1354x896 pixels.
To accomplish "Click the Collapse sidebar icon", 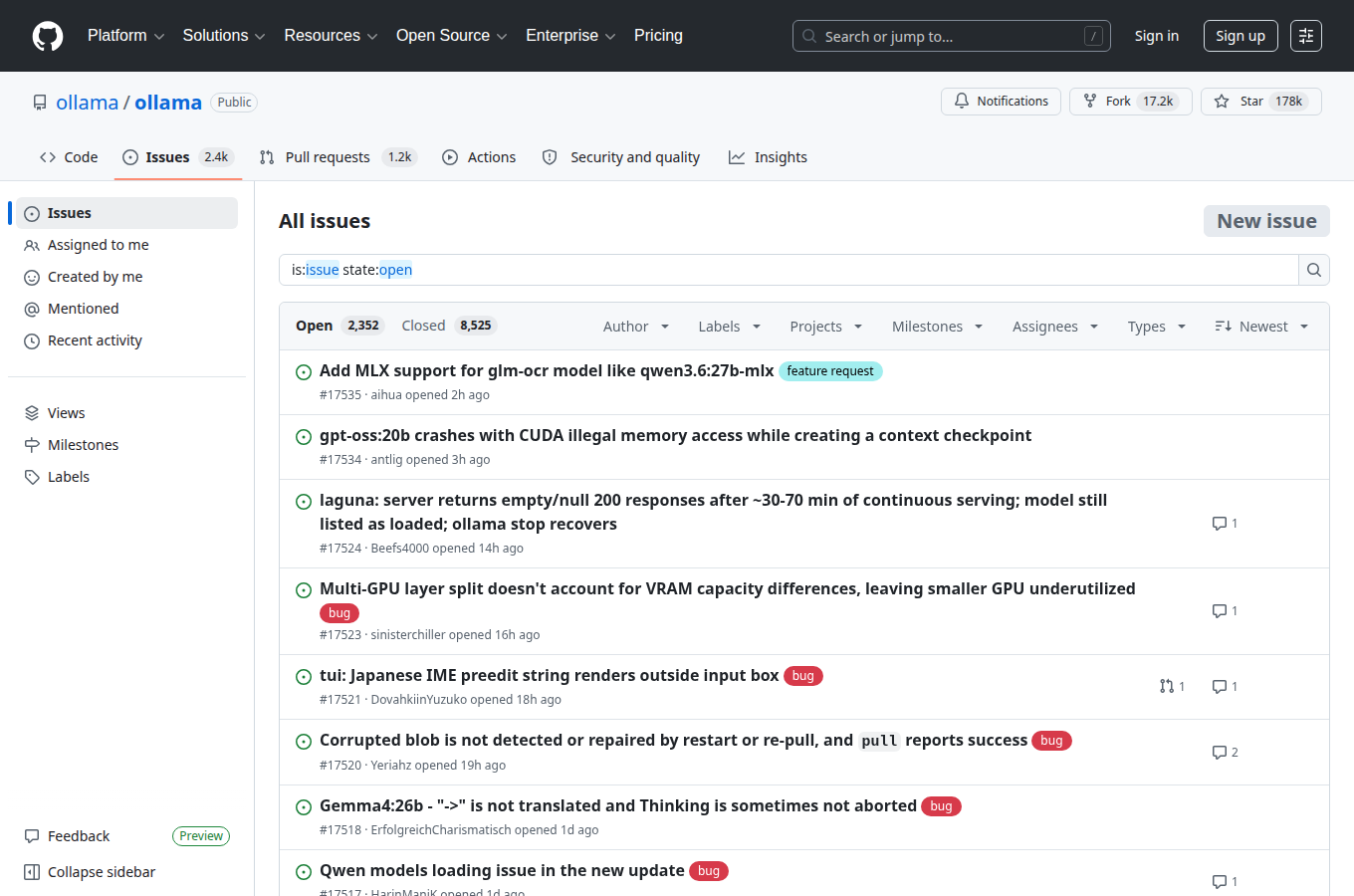I will point(32,872).
